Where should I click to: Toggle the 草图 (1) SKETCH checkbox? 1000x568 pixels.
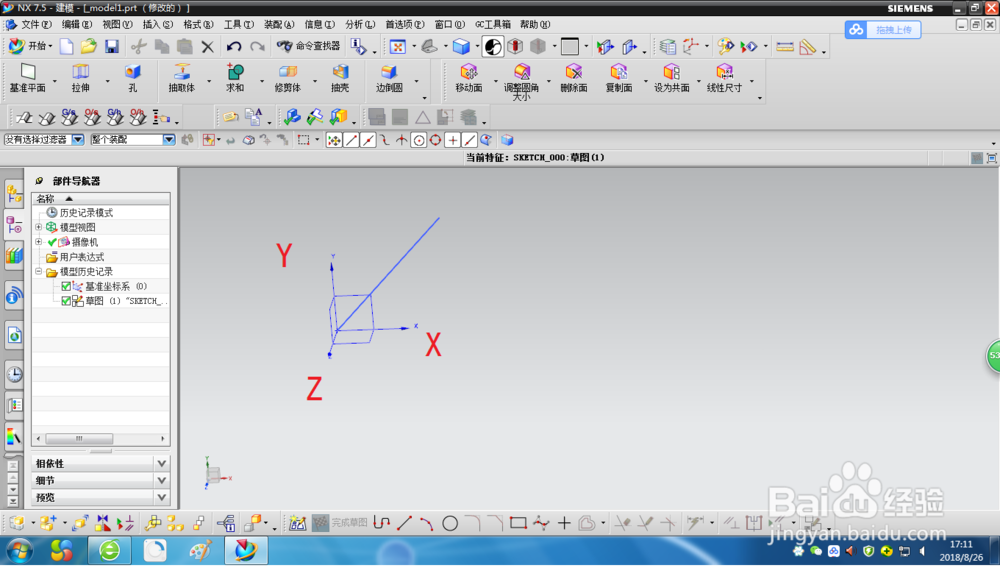click(66, 301)
